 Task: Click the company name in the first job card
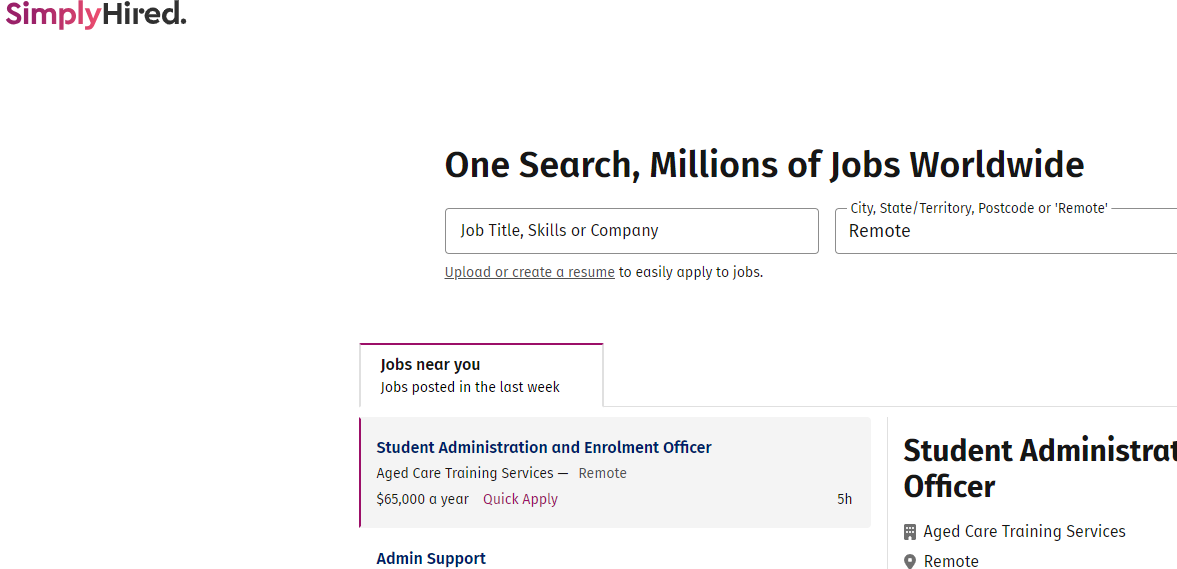click(465, 473)
